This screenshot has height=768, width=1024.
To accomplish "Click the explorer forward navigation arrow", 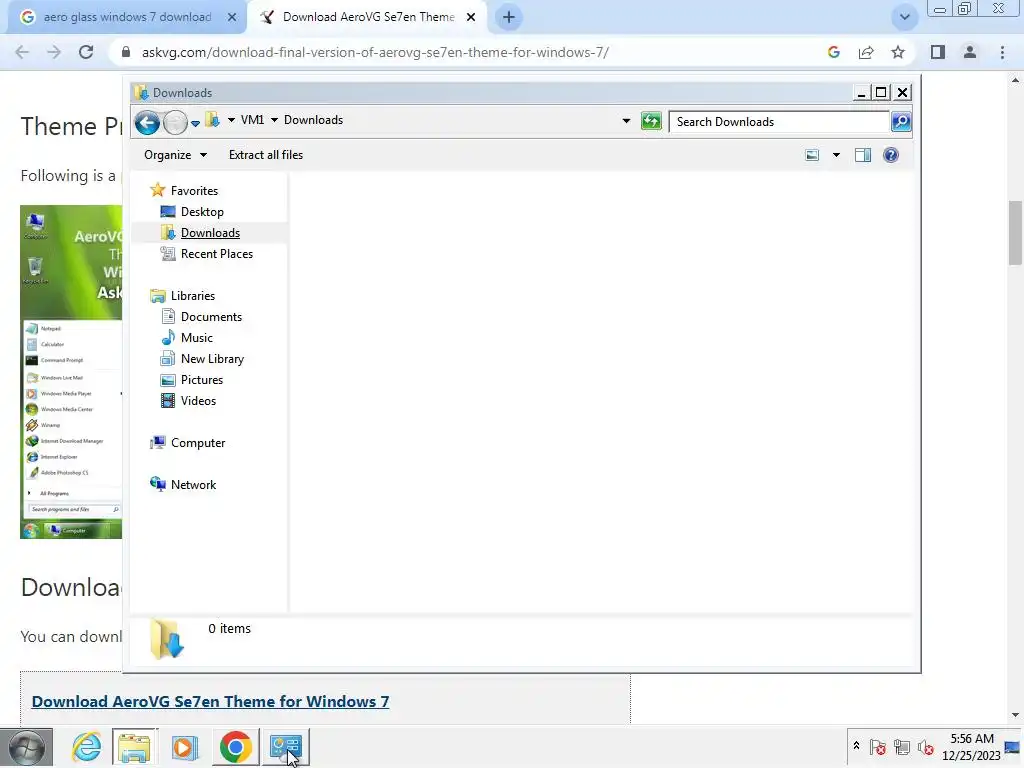I will (175, 122).
